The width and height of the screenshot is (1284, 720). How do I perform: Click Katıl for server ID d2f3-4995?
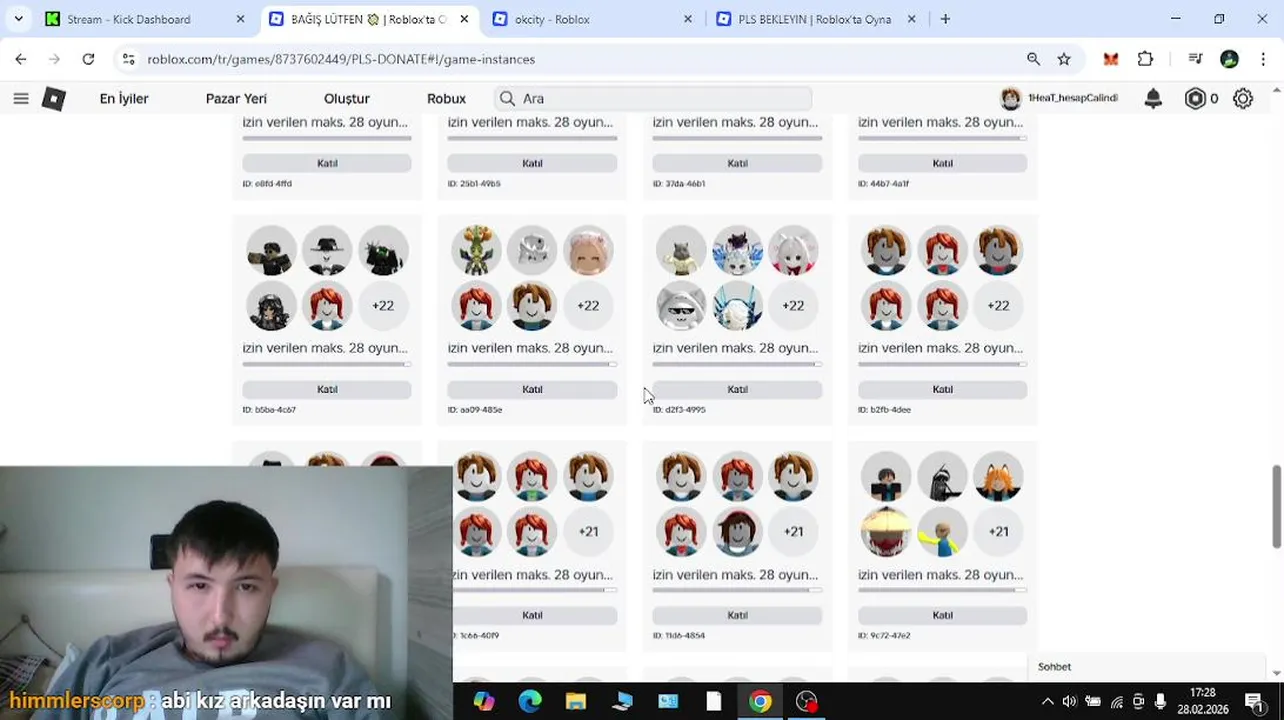737,389
